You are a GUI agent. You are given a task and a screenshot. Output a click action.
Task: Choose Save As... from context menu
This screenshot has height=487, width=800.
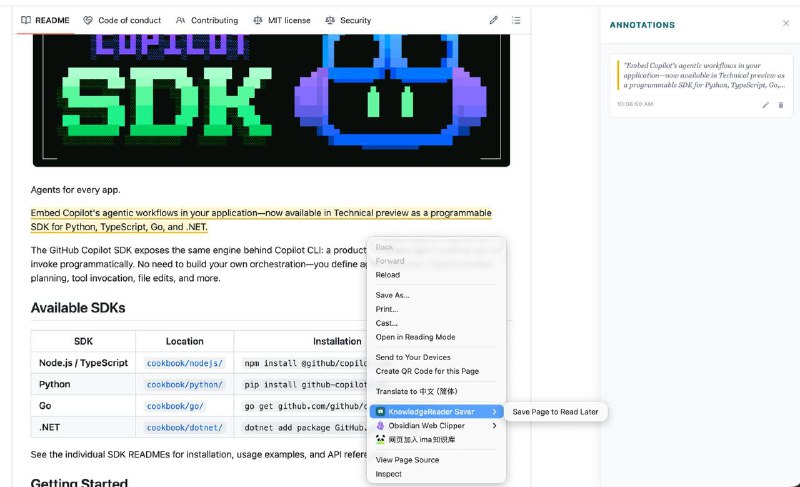(392, 295)
